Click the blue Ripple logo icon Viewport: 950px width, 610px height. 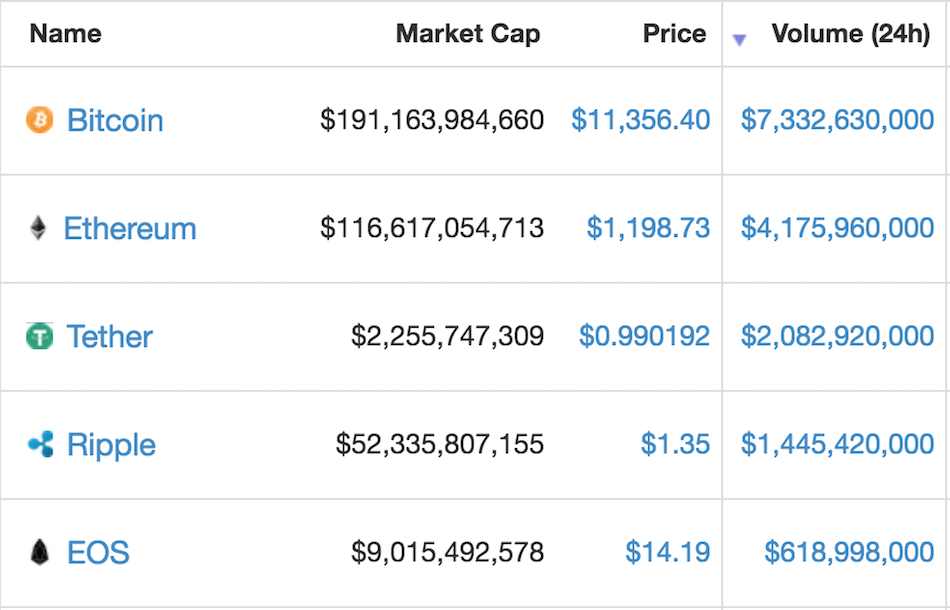click(40, 444)
